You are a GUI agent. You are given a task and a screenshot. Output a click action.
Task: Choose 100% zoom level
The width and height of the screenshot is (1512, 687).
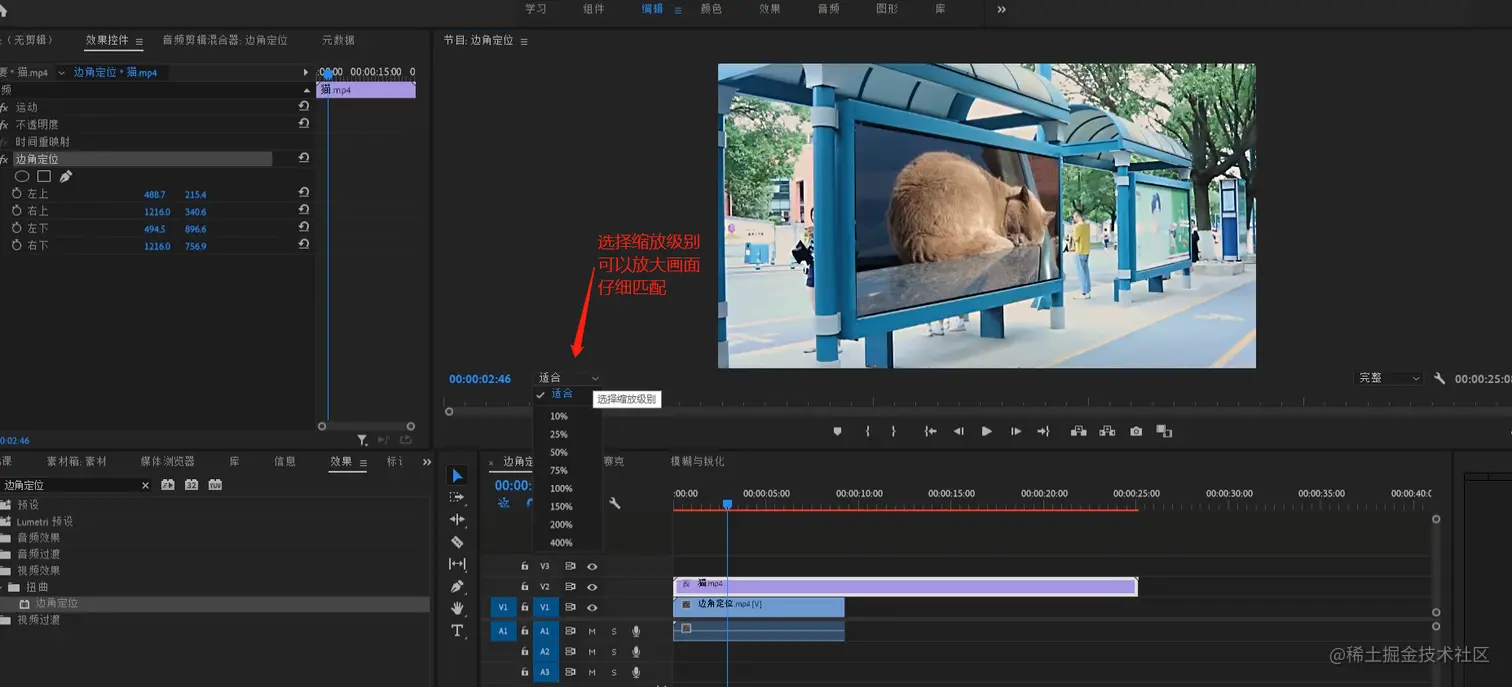tap(561, 488)
